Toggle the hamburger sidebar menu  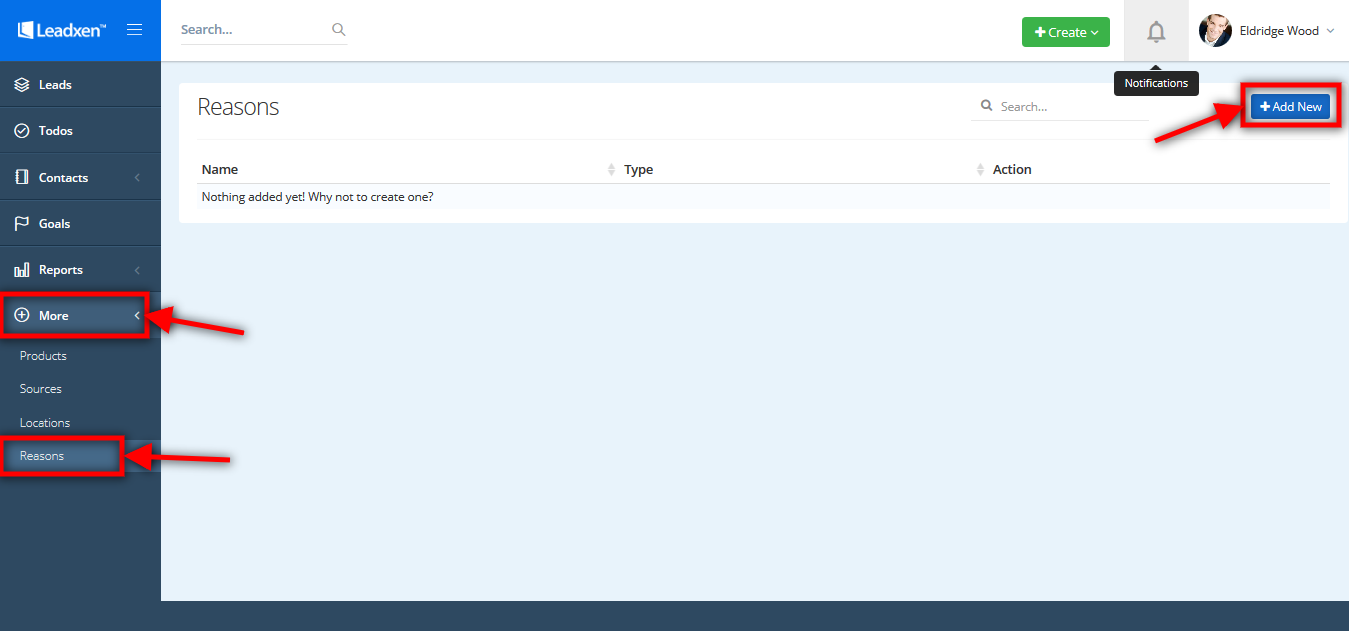[134, 30]
